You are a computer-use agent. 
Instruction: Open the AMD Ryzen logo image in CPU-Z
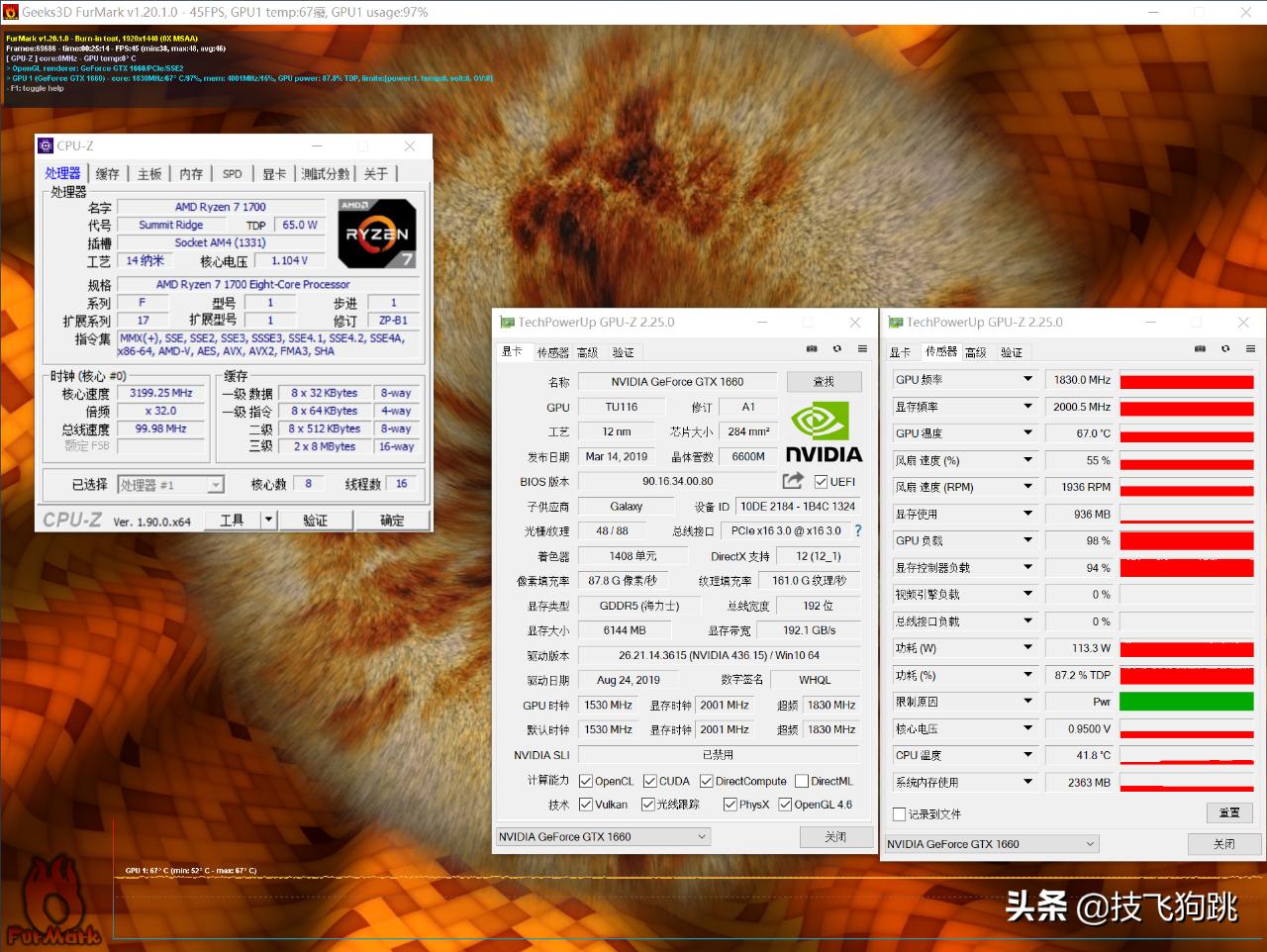[376, 233]
